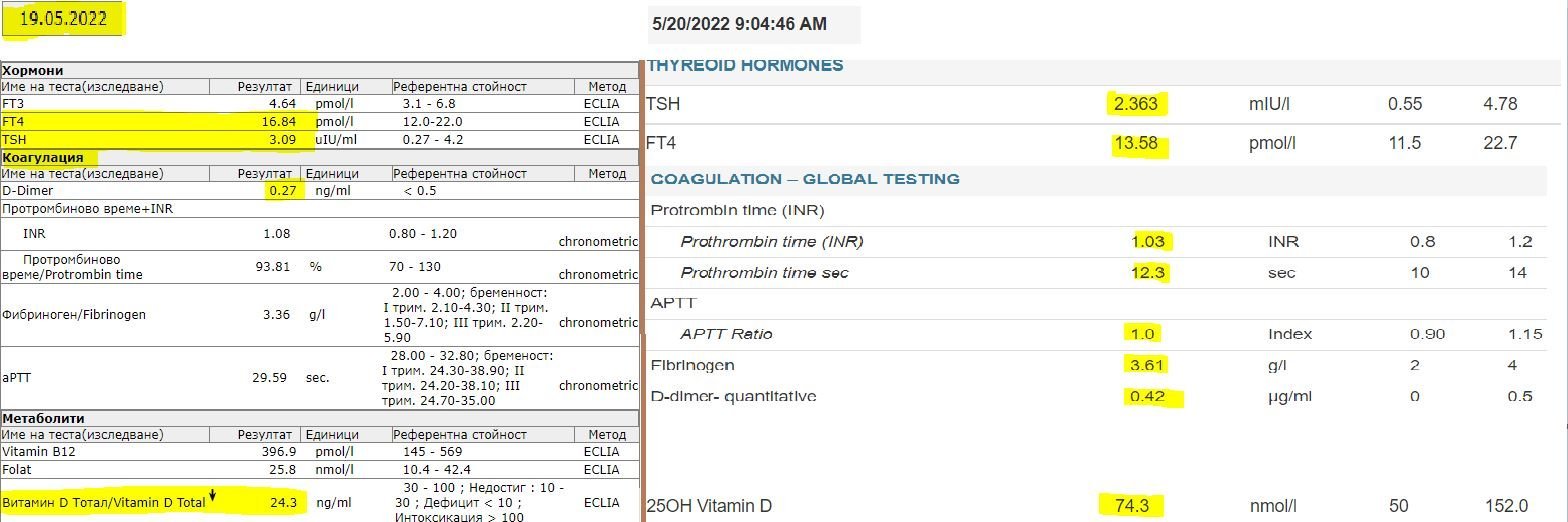
Task: Click the FT3 reference range 3.1 - 6.8
Action: pos(429,103)
